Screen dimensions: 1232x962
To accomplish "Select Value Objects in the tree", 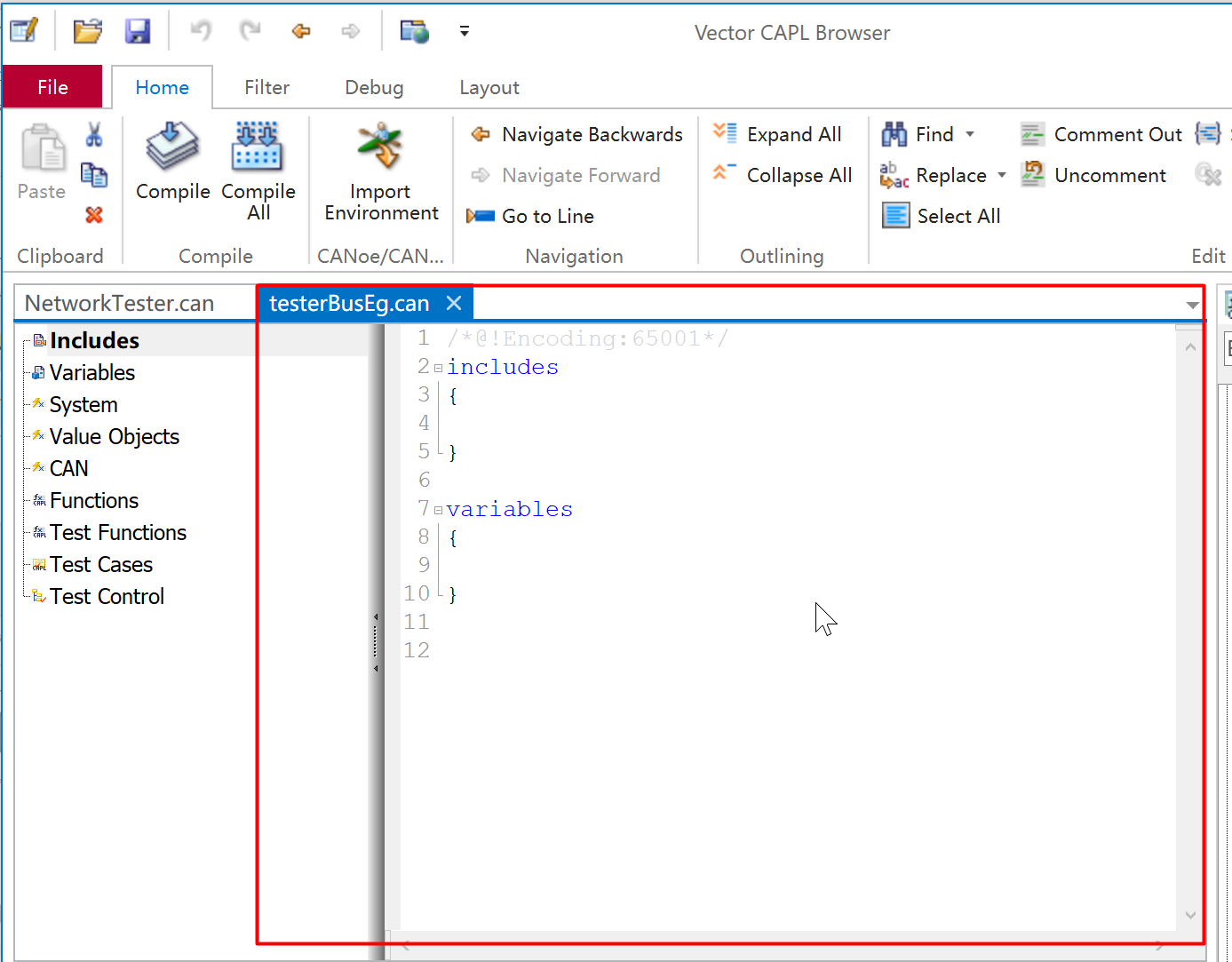I will point(115,436).
